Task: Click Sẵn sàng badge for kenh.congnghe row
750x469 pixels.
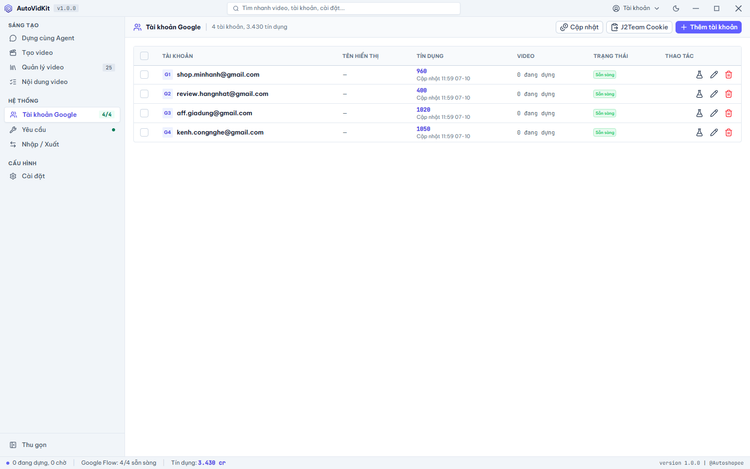Action: 605,132
